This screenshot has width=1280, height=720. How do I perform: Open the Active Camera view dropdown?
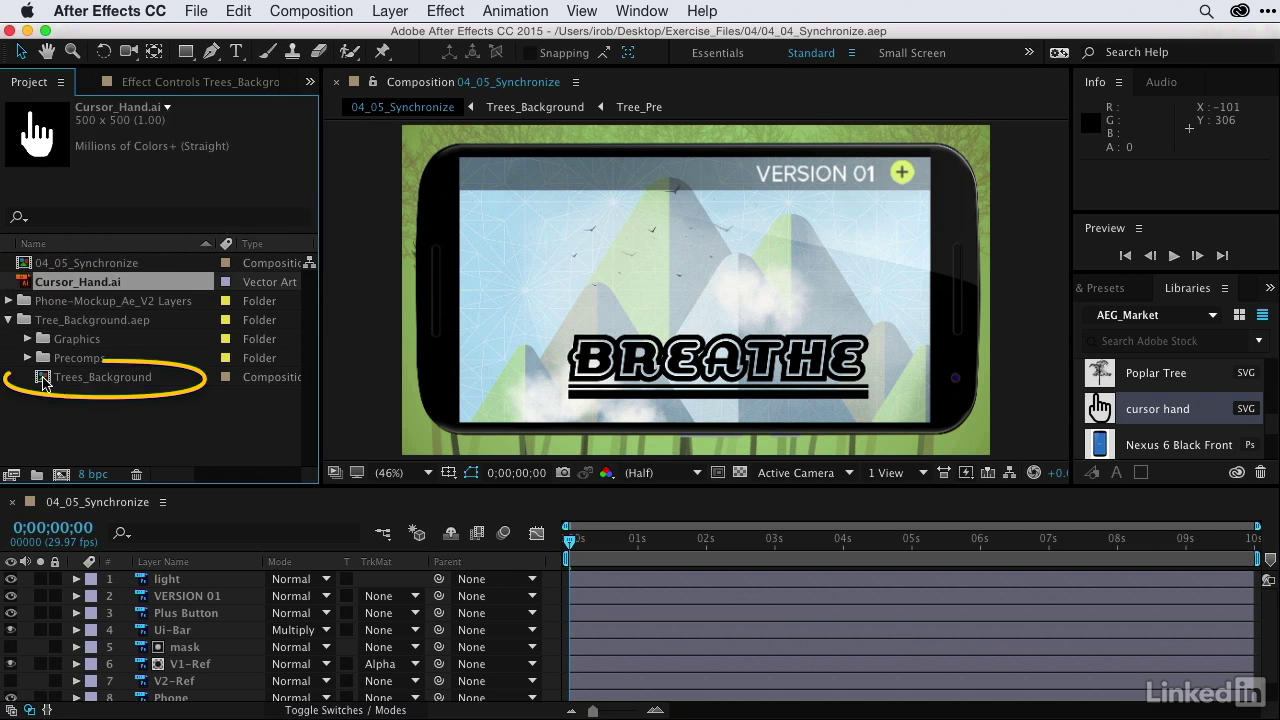tap(805, 473)
